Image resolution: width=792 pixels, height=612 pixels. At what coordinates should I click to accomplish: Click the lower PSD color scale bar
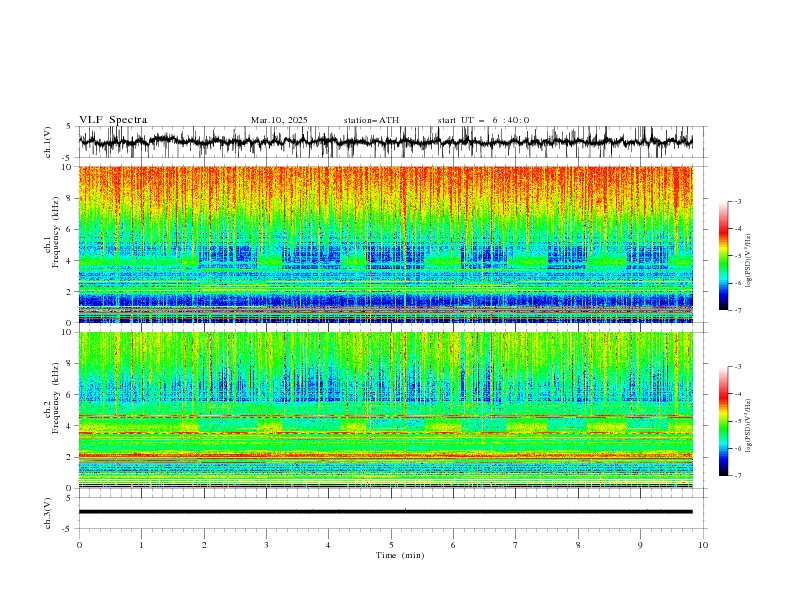pos(723,421)
